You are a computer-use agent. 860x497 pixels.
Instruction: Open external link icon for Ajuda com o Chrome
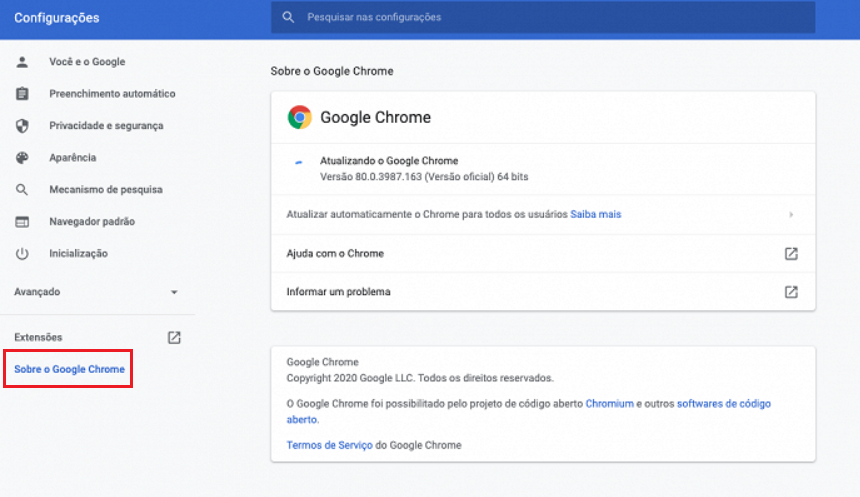tap(791, 254)
